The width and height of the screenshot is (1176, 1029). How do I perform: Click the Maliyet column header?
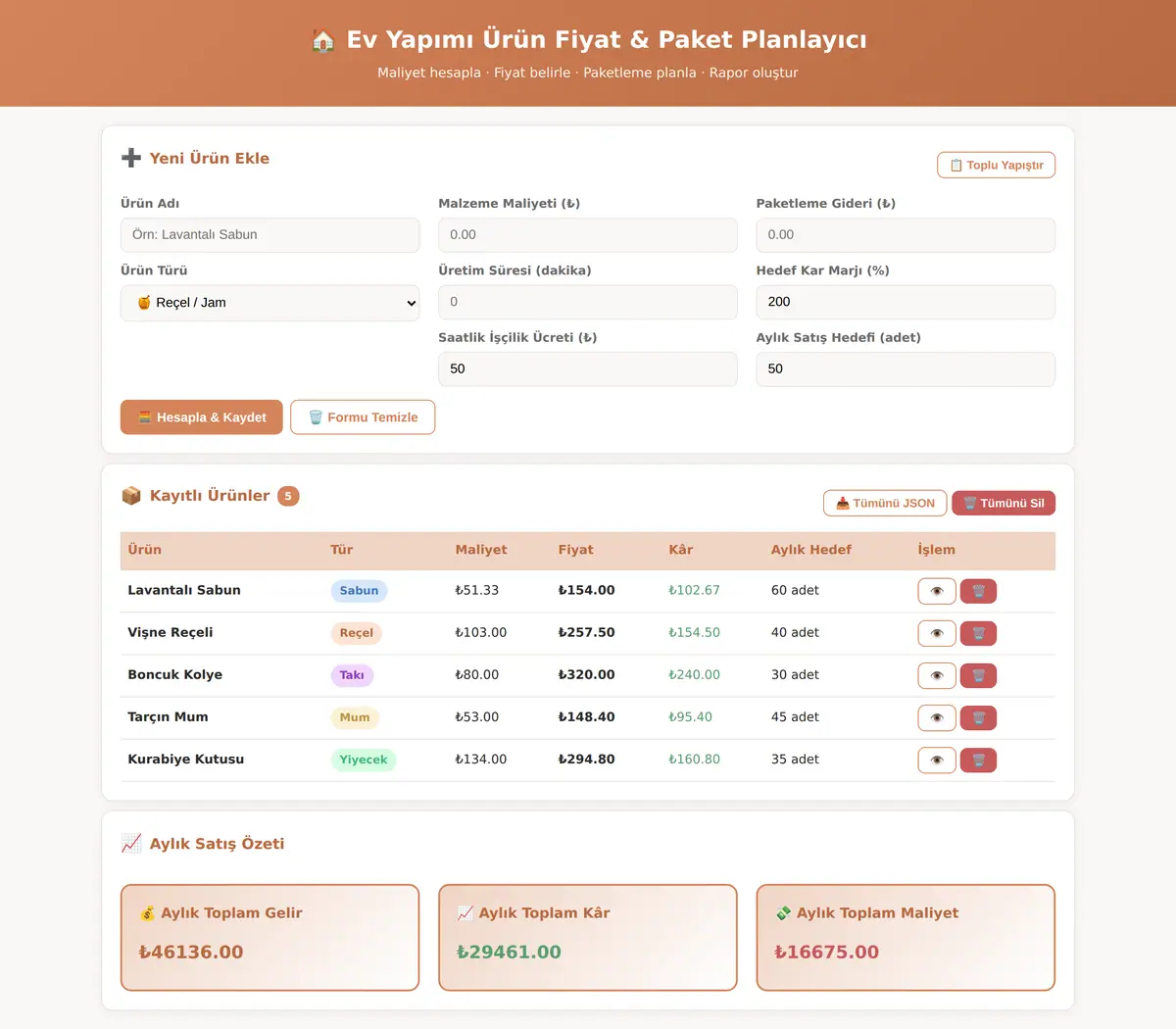[481, 550]
